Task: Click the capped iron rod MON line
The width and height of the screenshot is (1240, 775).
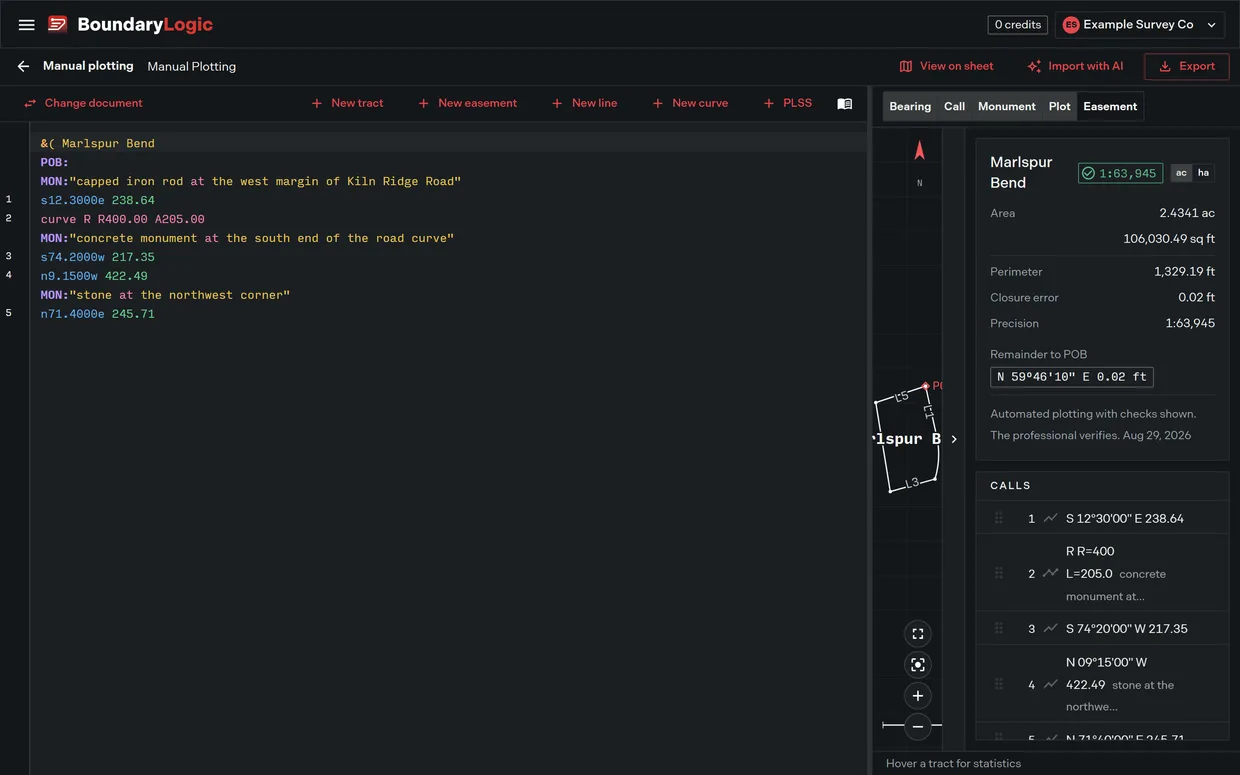Action: click(251, 181)
